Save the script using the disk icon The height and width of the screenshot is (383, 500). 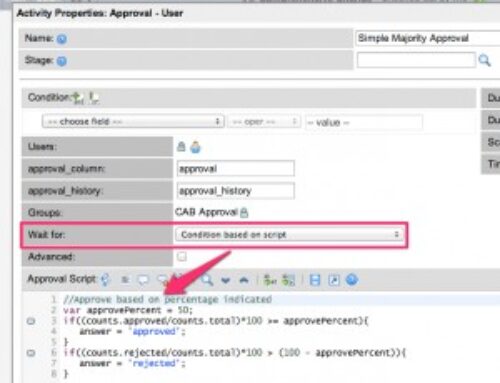(x=315, y=280)
